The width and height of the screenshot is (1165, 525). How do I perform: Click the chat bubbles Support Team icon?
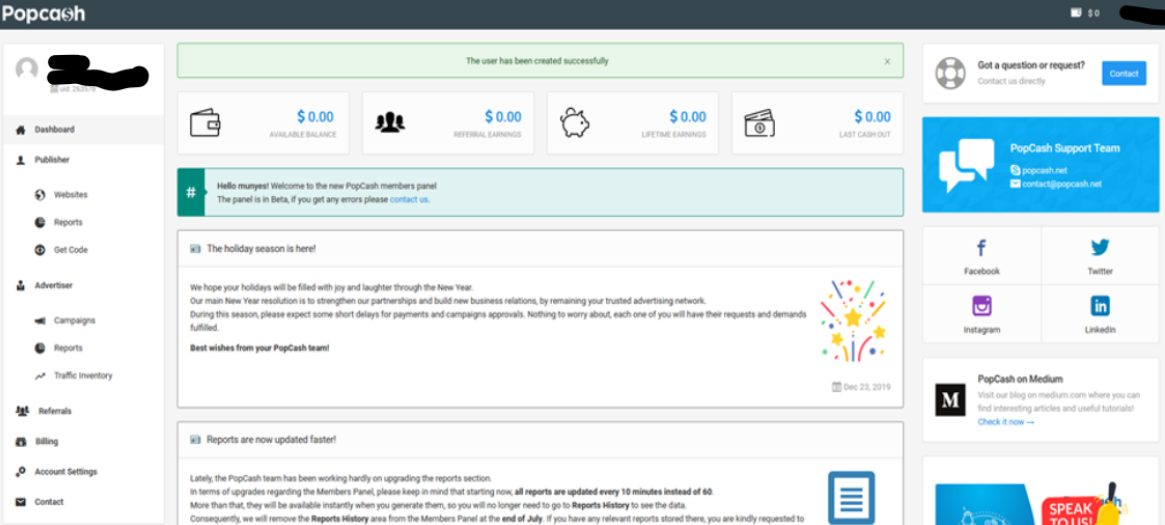967,165
